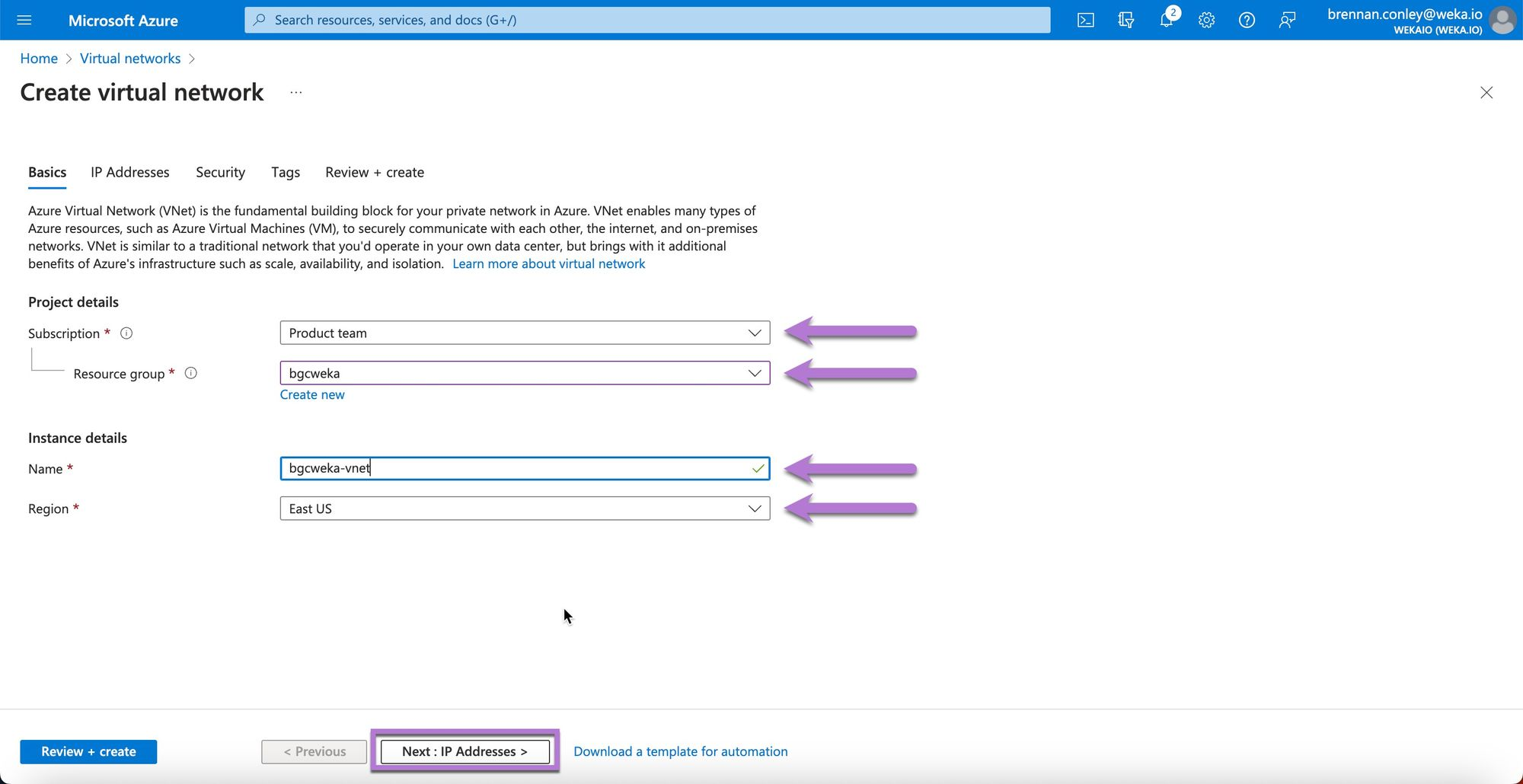Click the Feedback icon in top bar

coord(1287,21)
